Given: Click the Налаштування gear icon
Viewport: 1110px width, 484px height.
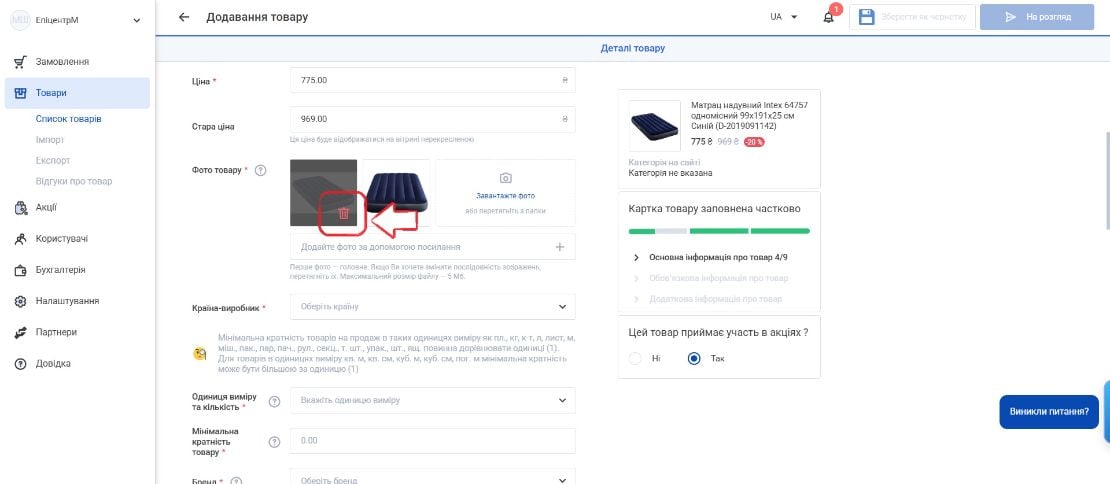Looking at the screenshot, I should [21, 301].
